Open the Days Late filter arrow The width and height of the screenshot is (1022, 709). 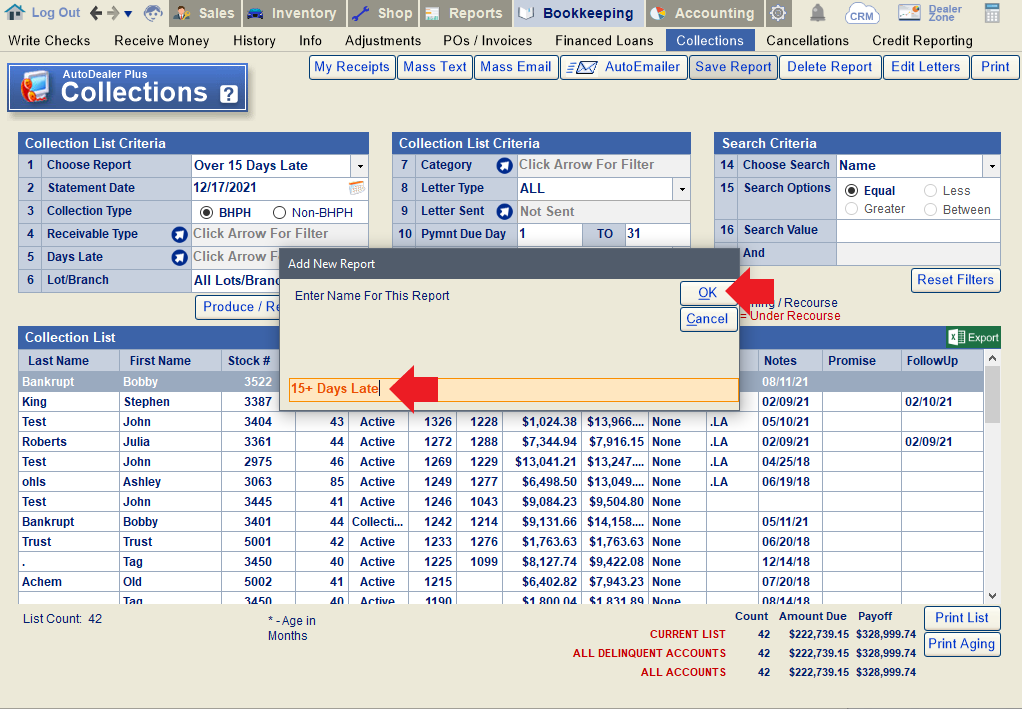tap(179, 257)
